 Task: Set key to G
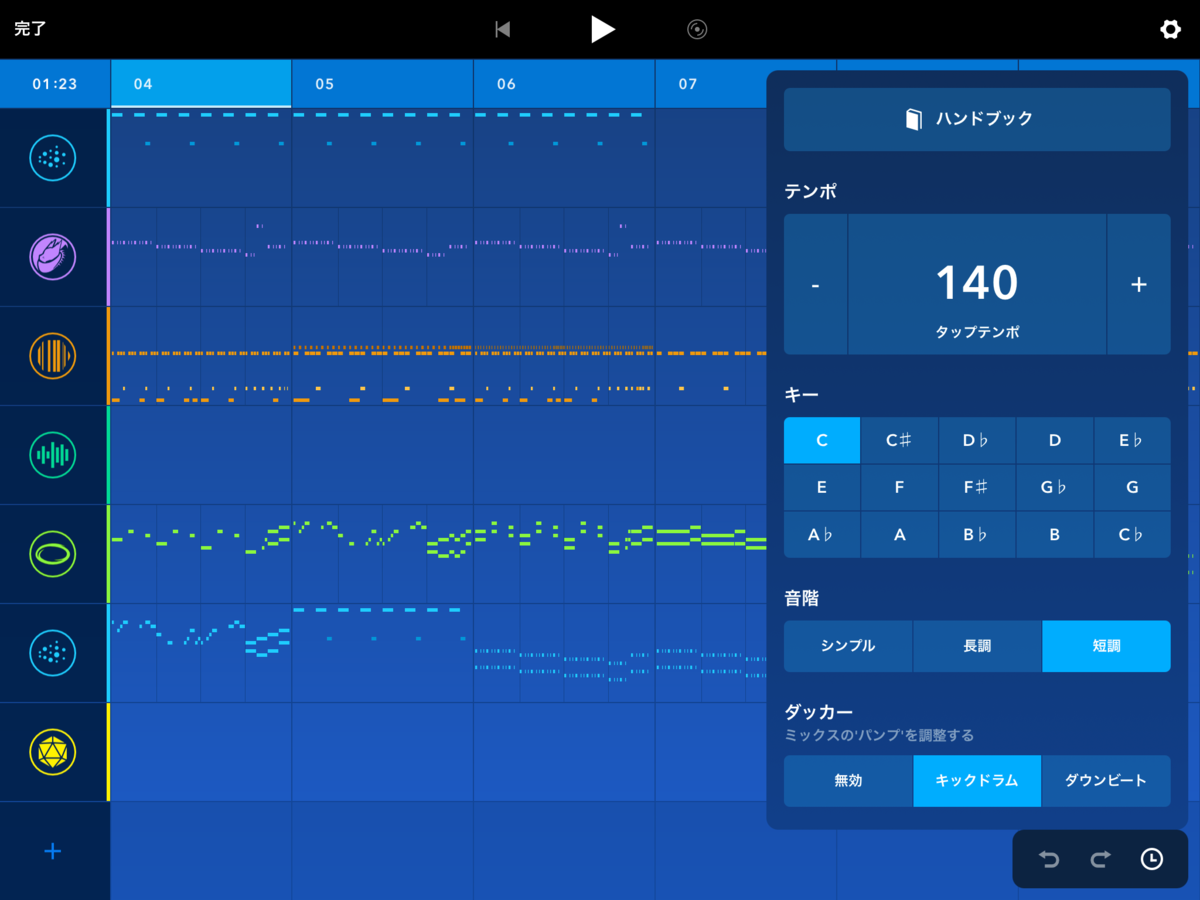point(1132,488)
